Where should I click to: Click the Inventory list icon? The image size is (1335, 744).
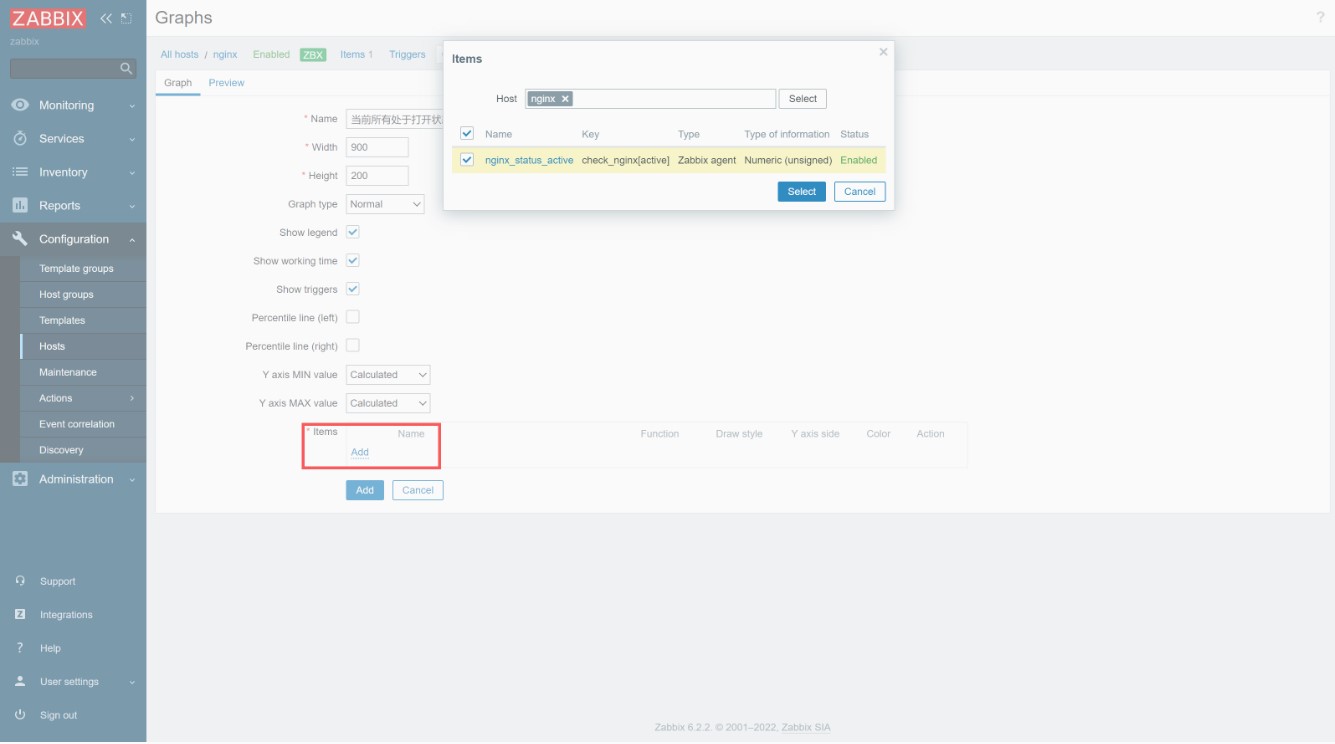[20, 172]
